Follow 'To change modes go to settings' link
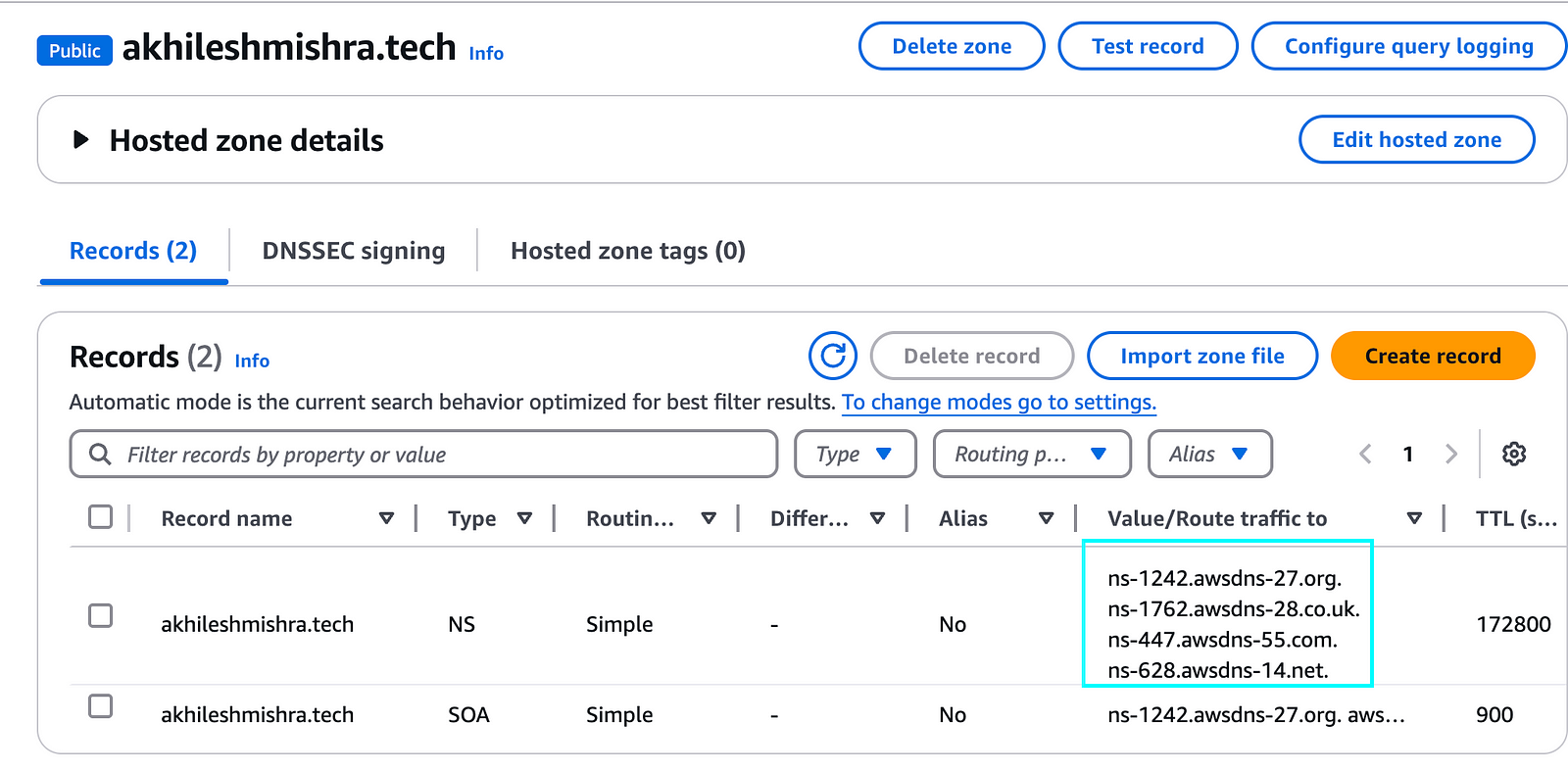The image size is (1568, 771). [999, 402]
